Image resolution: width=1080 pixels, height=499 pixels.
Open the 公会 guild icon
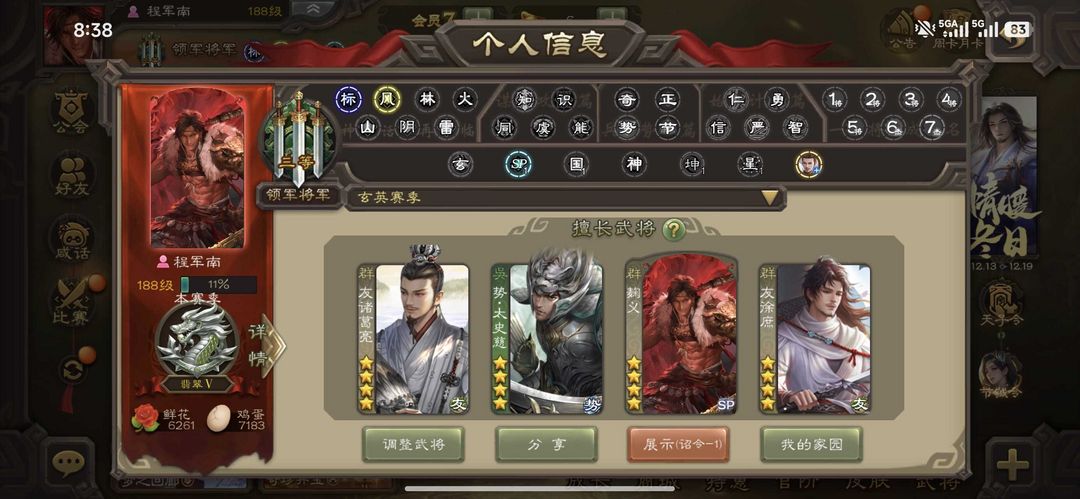point(72,114)
